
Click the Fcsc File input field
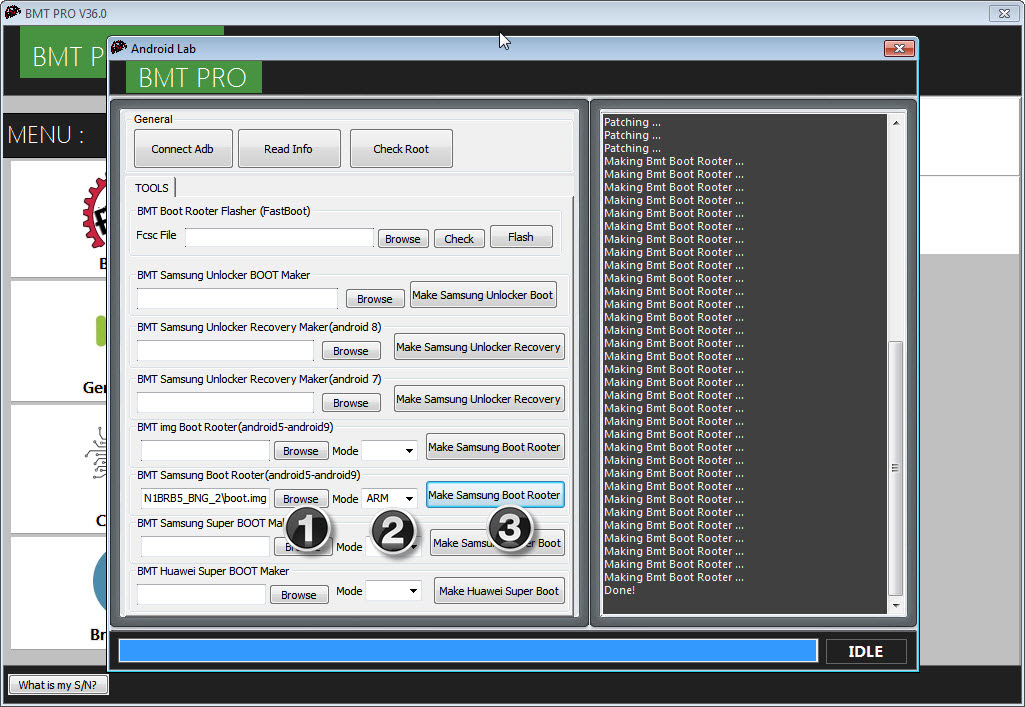click(x=279, y=238)
